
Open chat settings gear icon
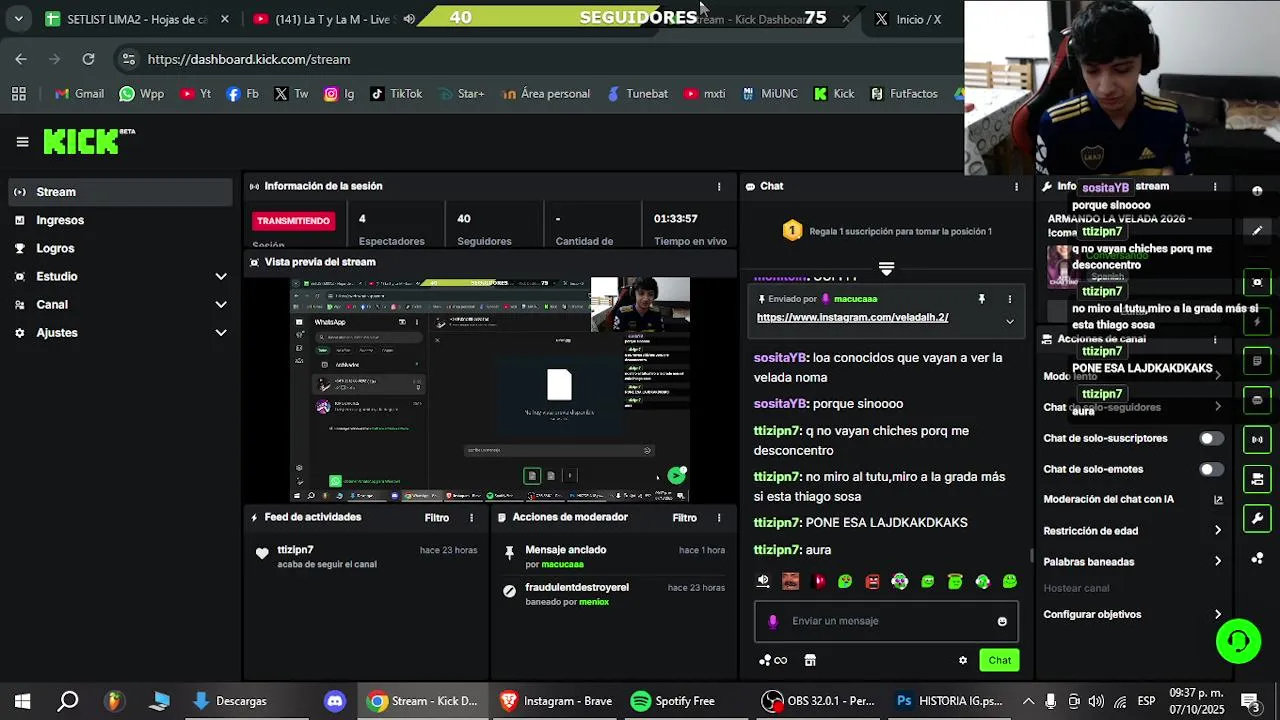[x=963, y=660]
